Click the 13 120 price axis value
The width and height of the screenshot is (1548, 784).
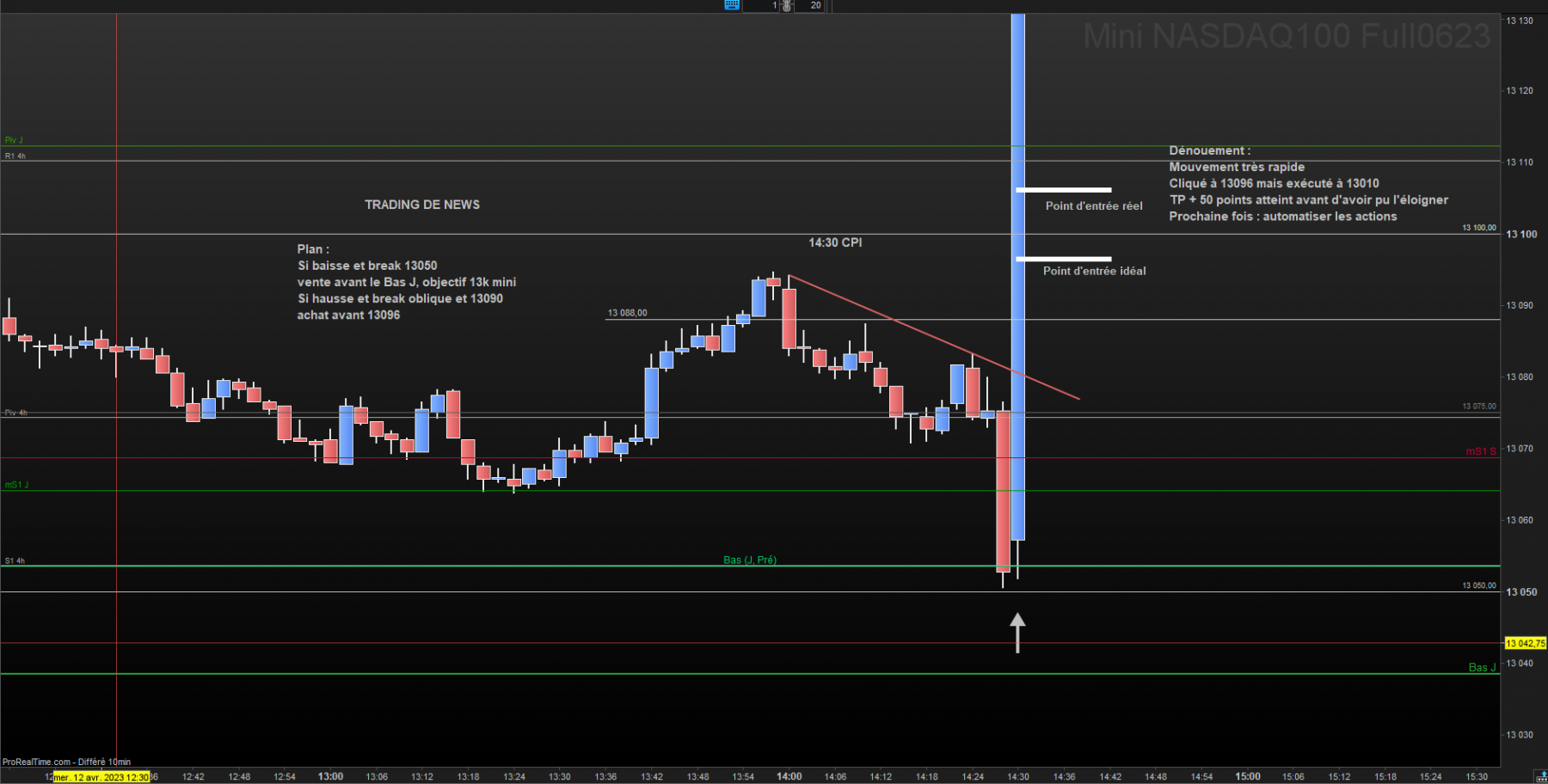[x=1520, y=90]
